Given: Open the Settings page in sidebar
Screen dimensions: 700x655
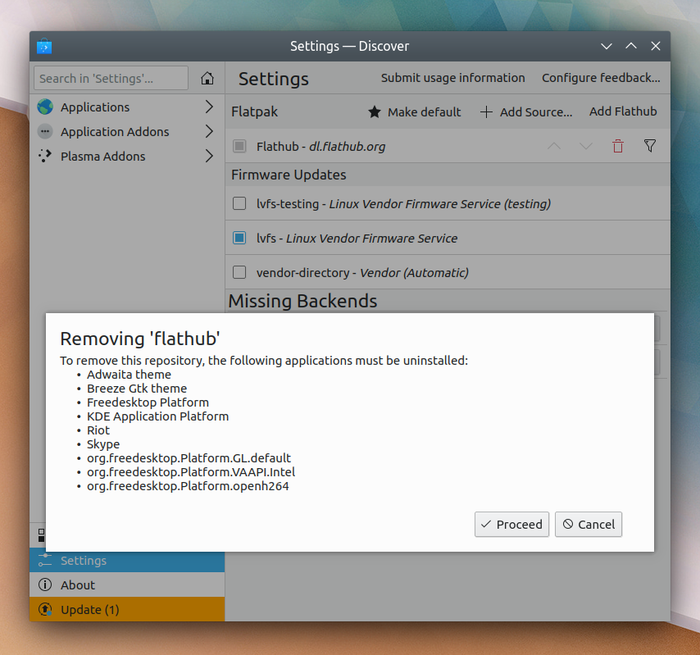Looking at the screenshot, I should click(x=127, y=560).
